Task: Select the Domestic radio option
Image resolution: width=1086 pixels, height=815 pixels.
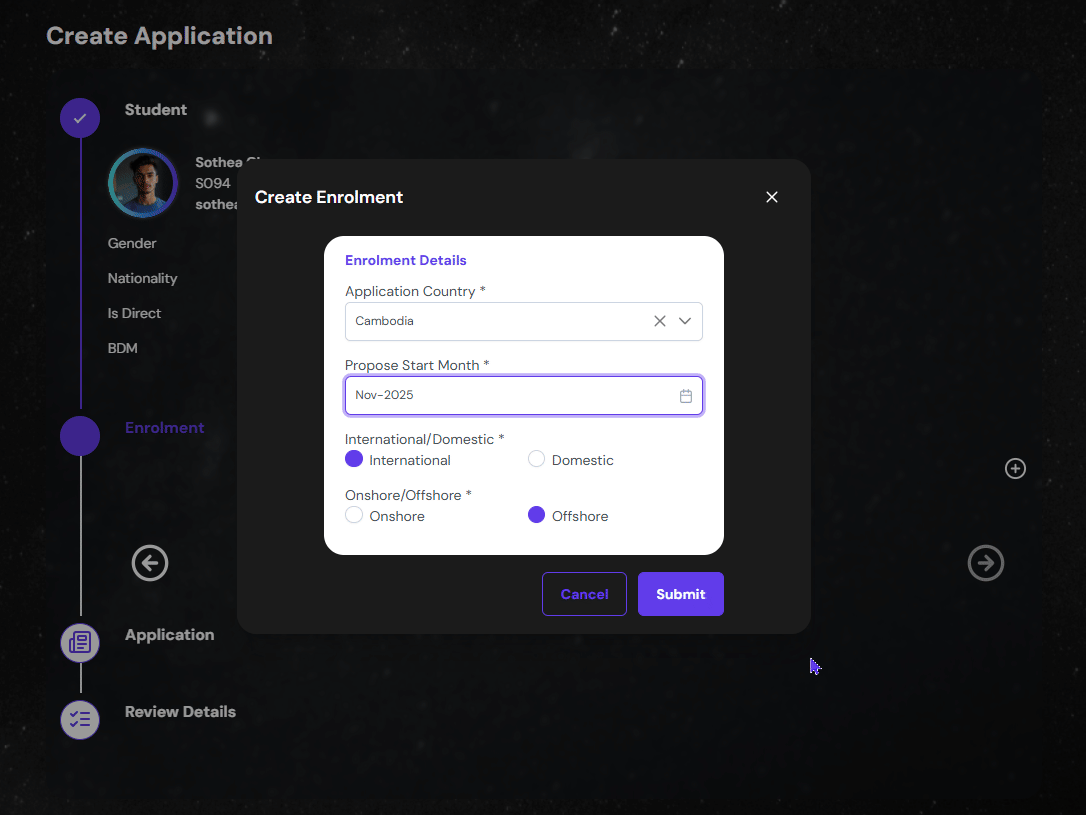Action: pyautogui.click(x=537, y=459)
